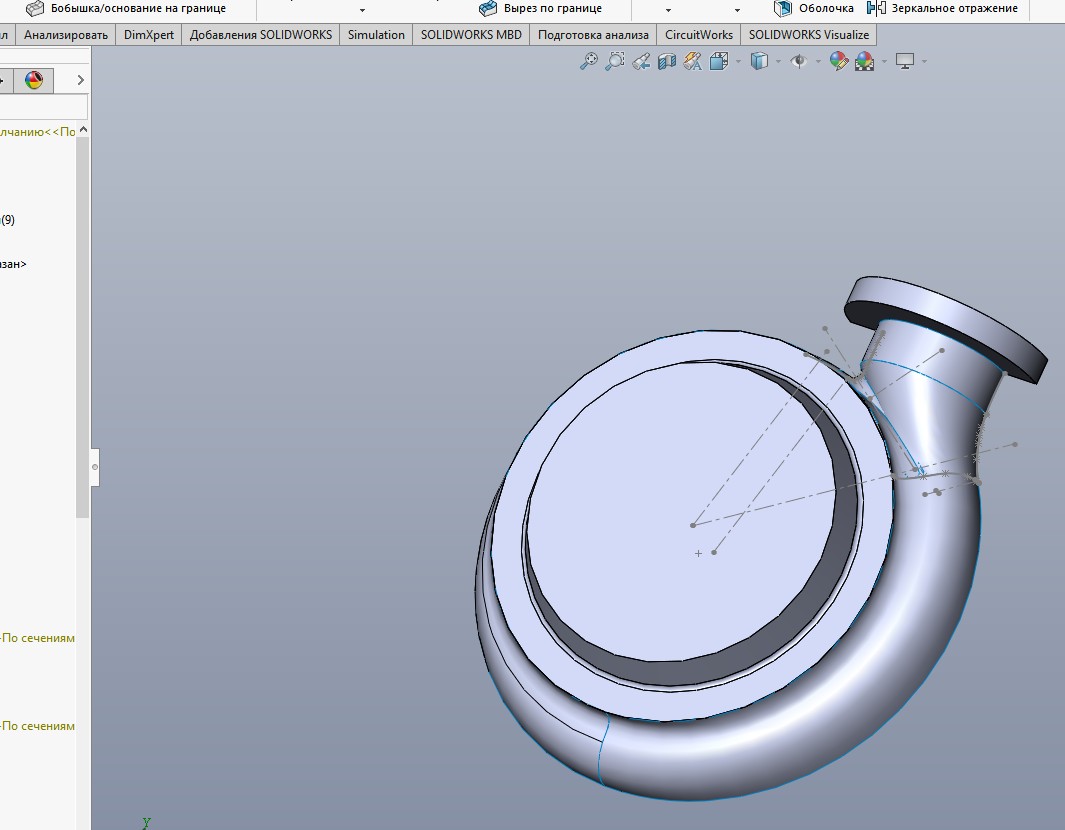Switch to the Simulation tab
This screenshot has width=1065, height=830.
[376, 35]
